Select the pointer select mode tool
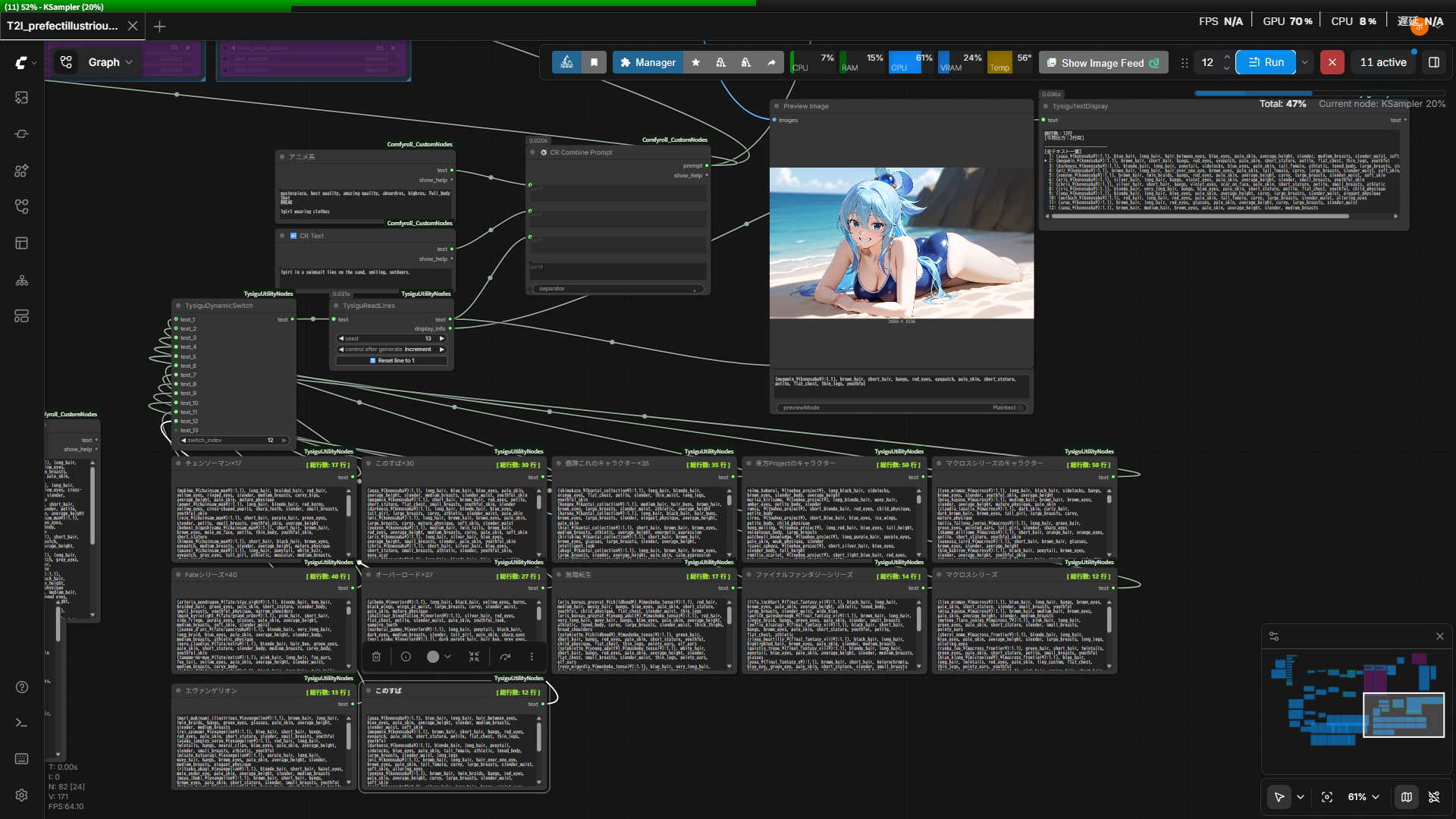The width and height of the screenshot is (1456, 819). [1279, 797]
